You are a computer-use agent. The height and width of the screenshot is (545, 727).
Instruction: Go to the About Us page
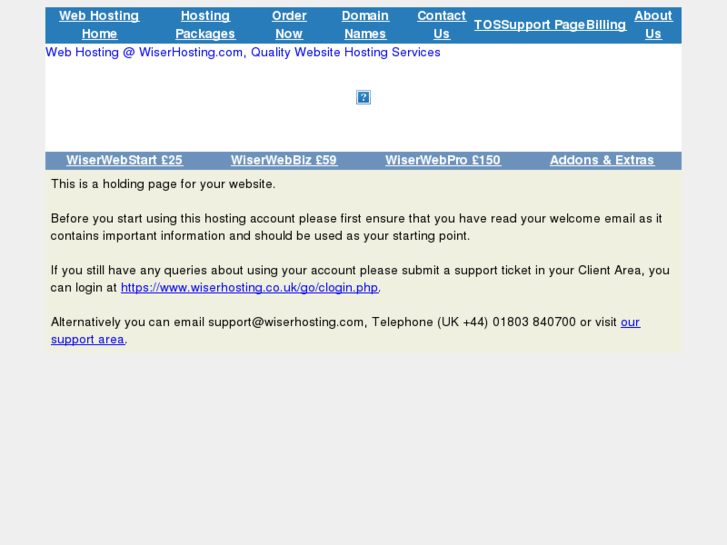pyautogui.click(x=653, y=25)
